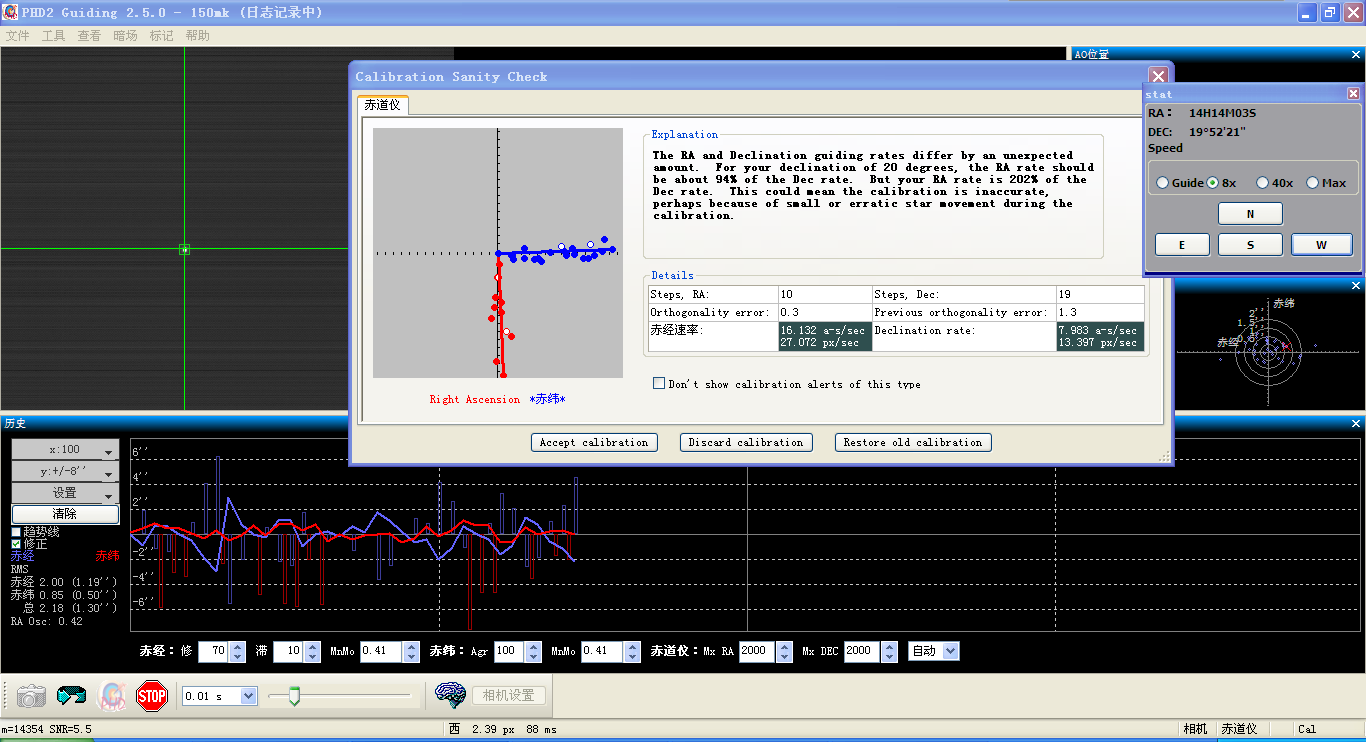This screenshot has height=742, width=1366.
Task: Open the 工具 menu
Action: 53,36
